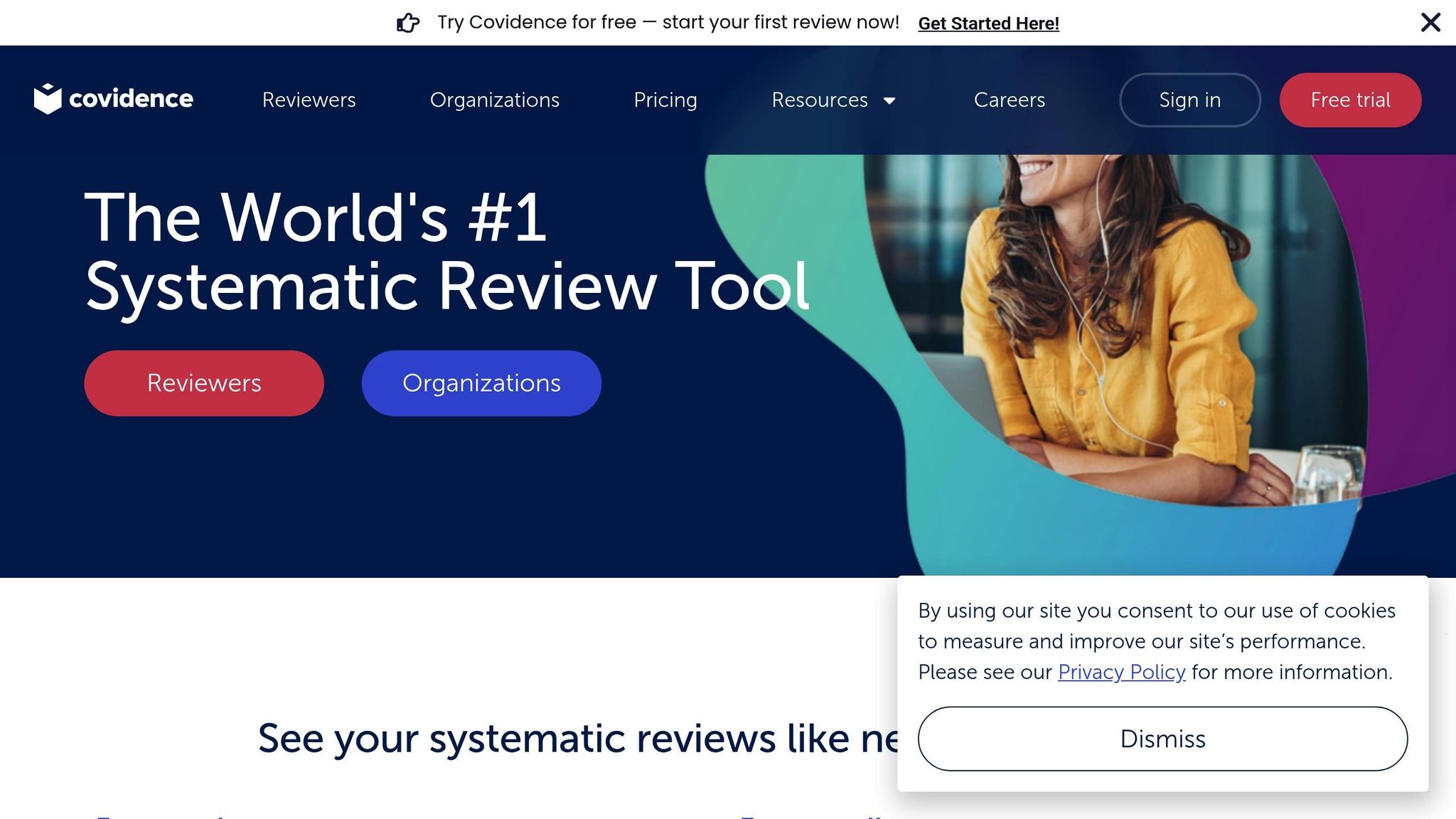Click the "World's #1 Systematic Review Tool" heading

tap(446, 251)
